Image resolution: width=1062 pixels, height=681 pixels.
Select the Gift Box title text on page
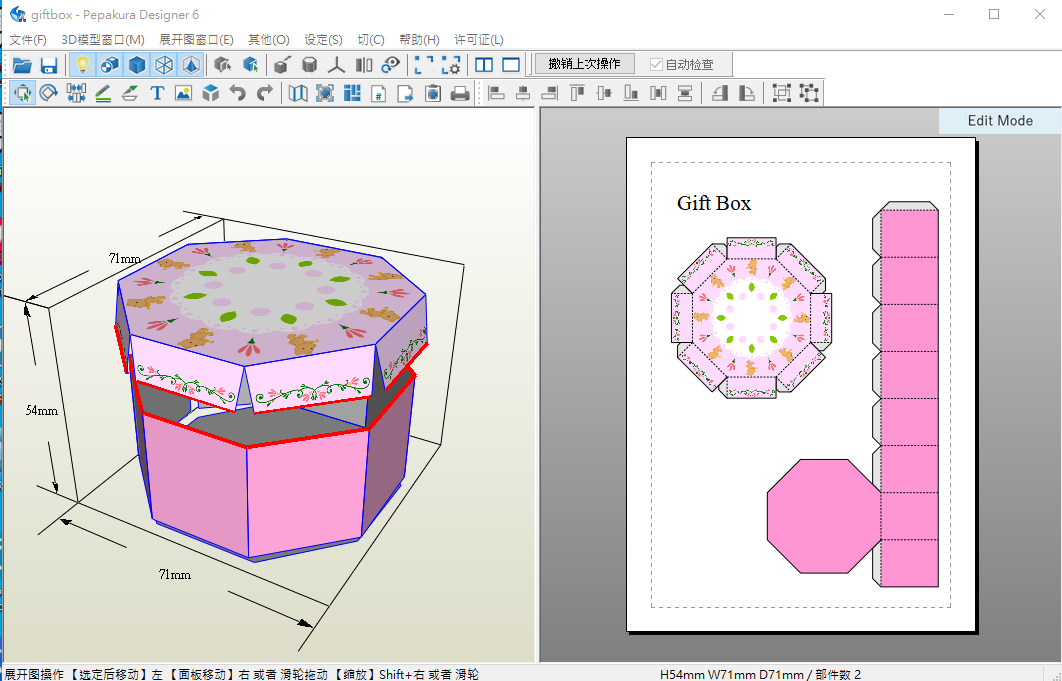pos(714,203)
